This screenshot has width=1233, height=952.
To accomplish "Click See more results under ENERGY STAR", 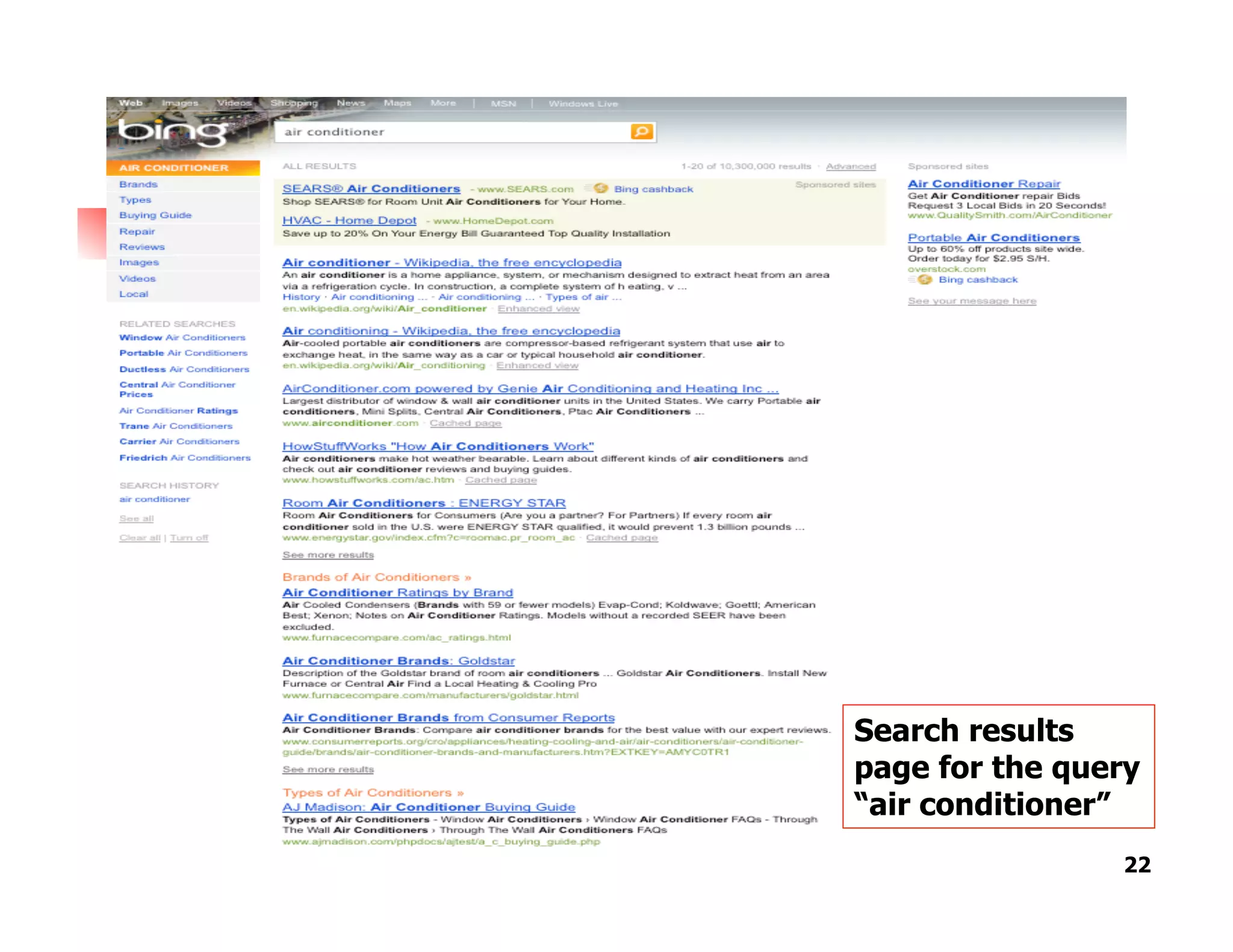I will (x=328, y=555).
